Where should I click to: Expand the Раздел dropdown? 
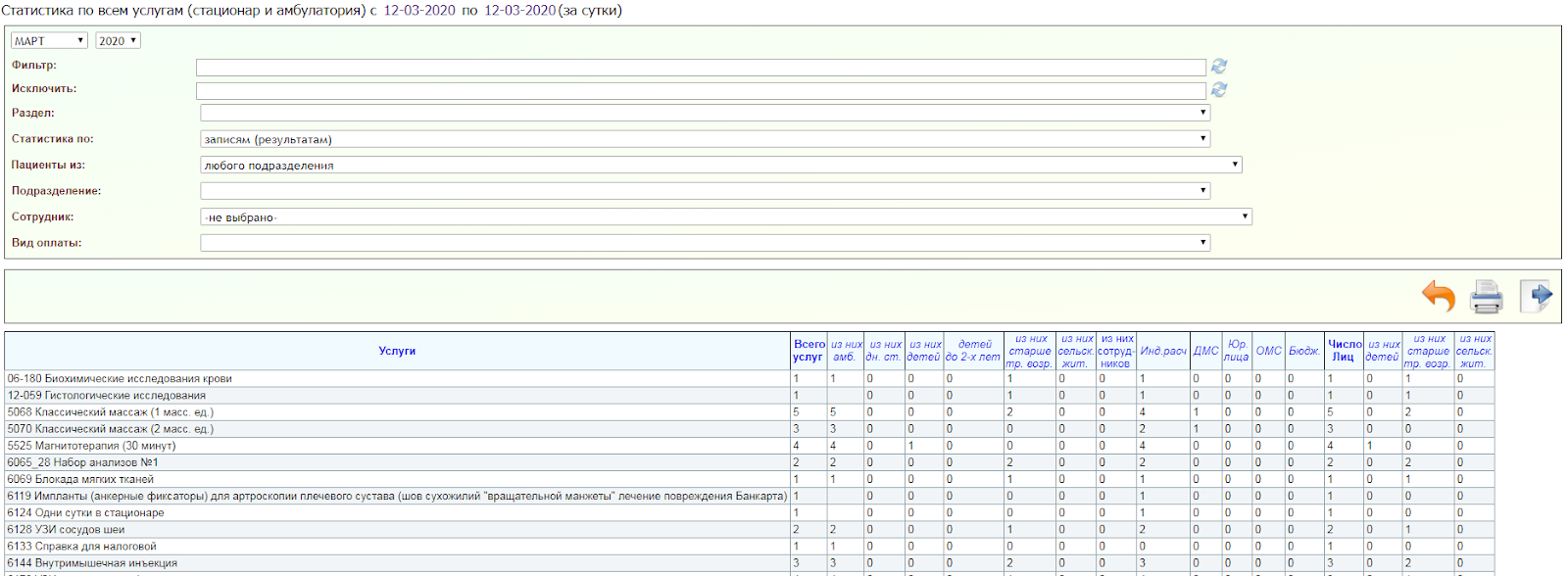(705, 113)
